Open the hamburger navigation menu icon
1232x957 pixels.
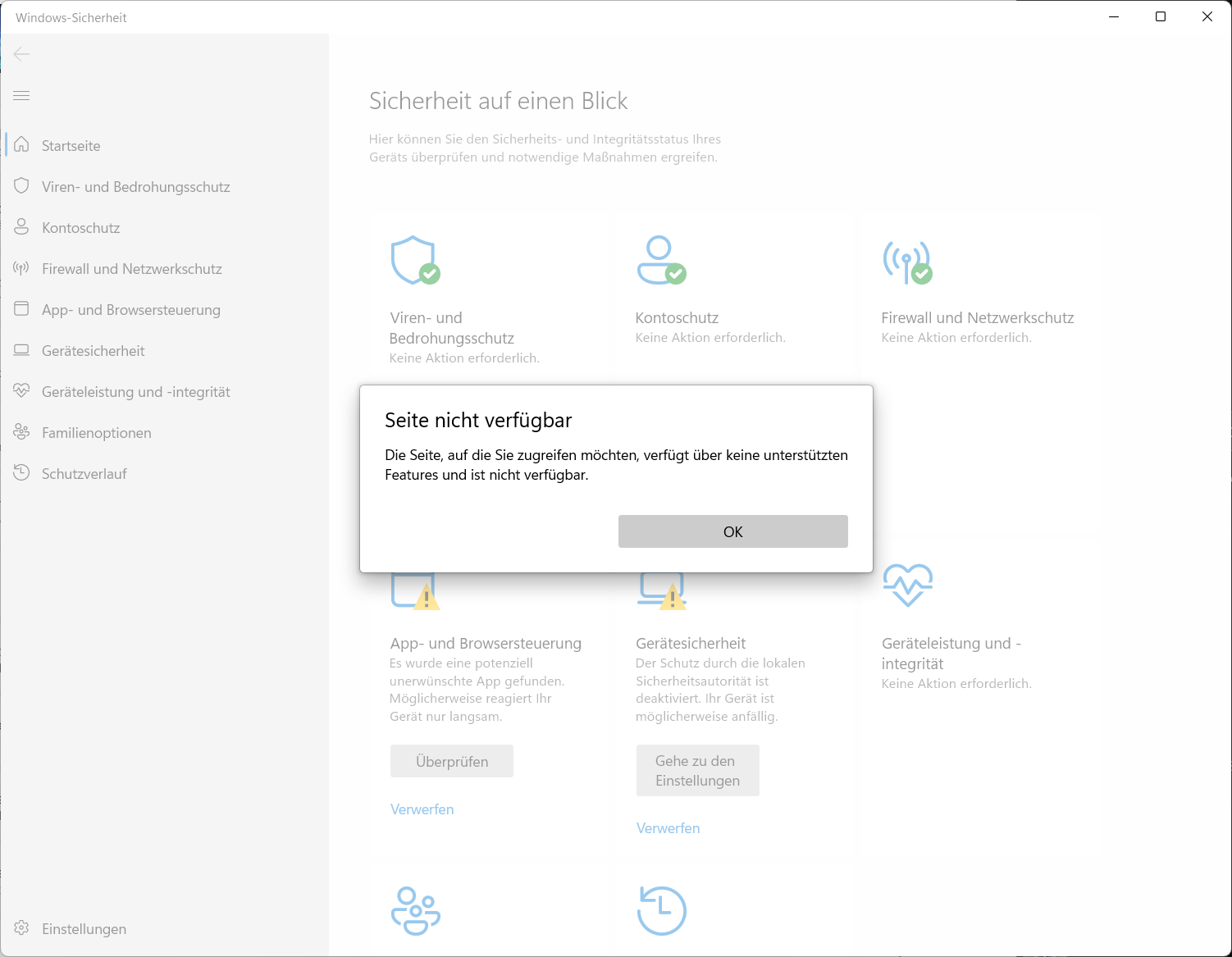pos(22,96)
